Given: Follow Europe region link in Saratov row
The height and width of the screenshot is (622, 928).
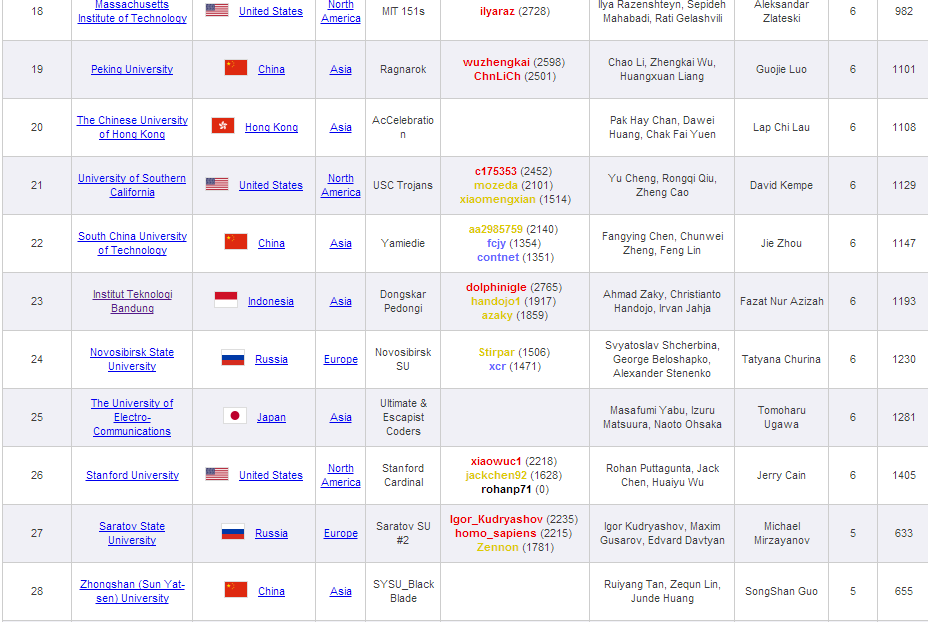Looking at the screenshot, I should point(340,533).
